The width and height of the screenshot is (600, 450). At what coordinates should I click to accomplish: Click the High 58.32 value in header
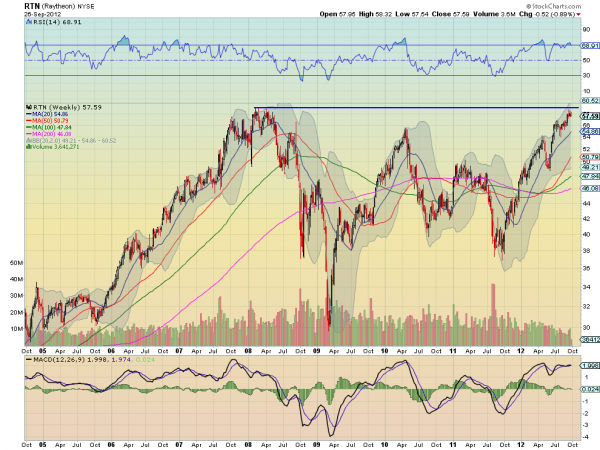tap(375, 14)
